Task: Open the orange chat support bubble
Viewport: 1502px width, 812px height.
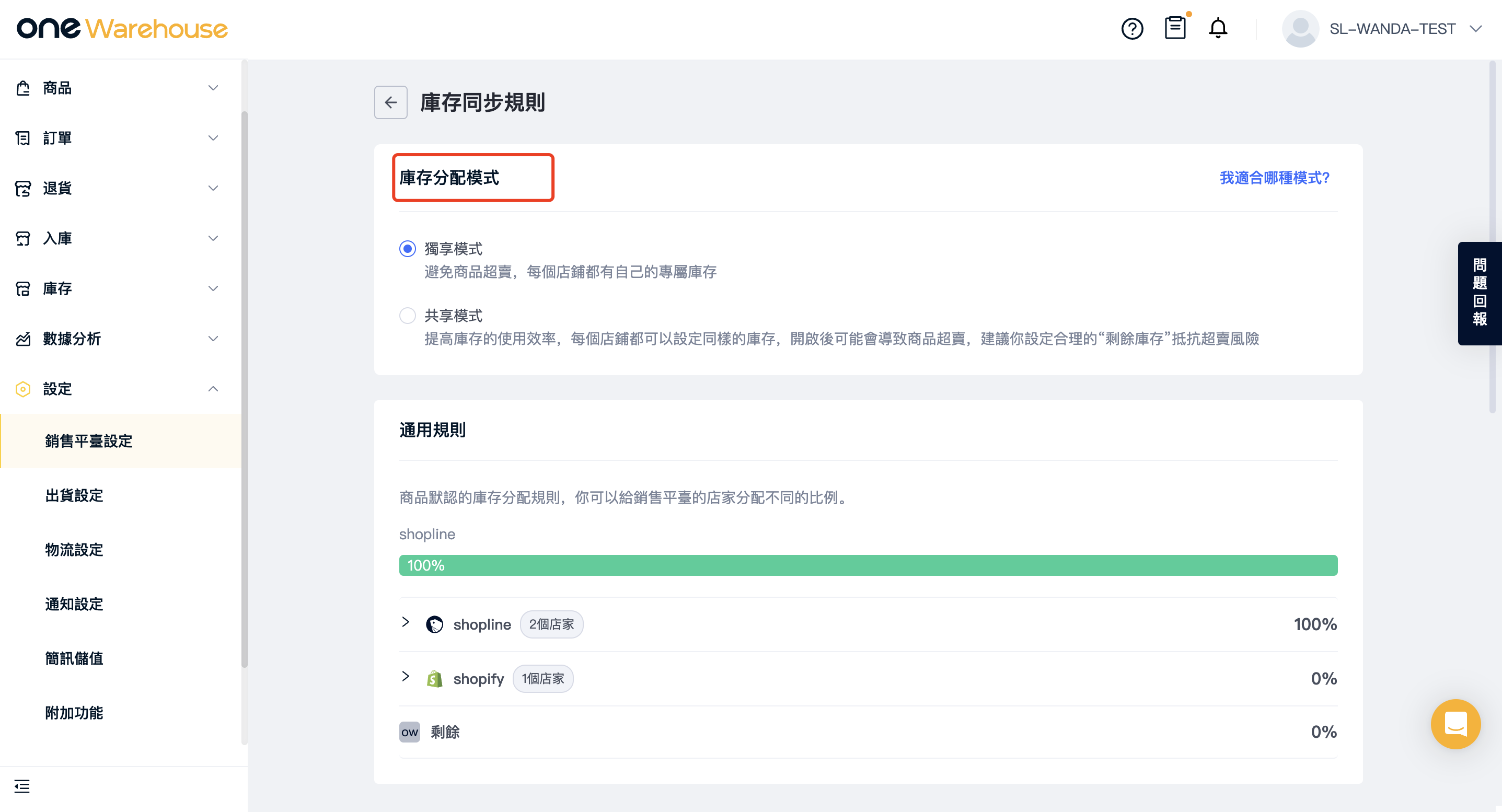Action: click(1455, 723)
